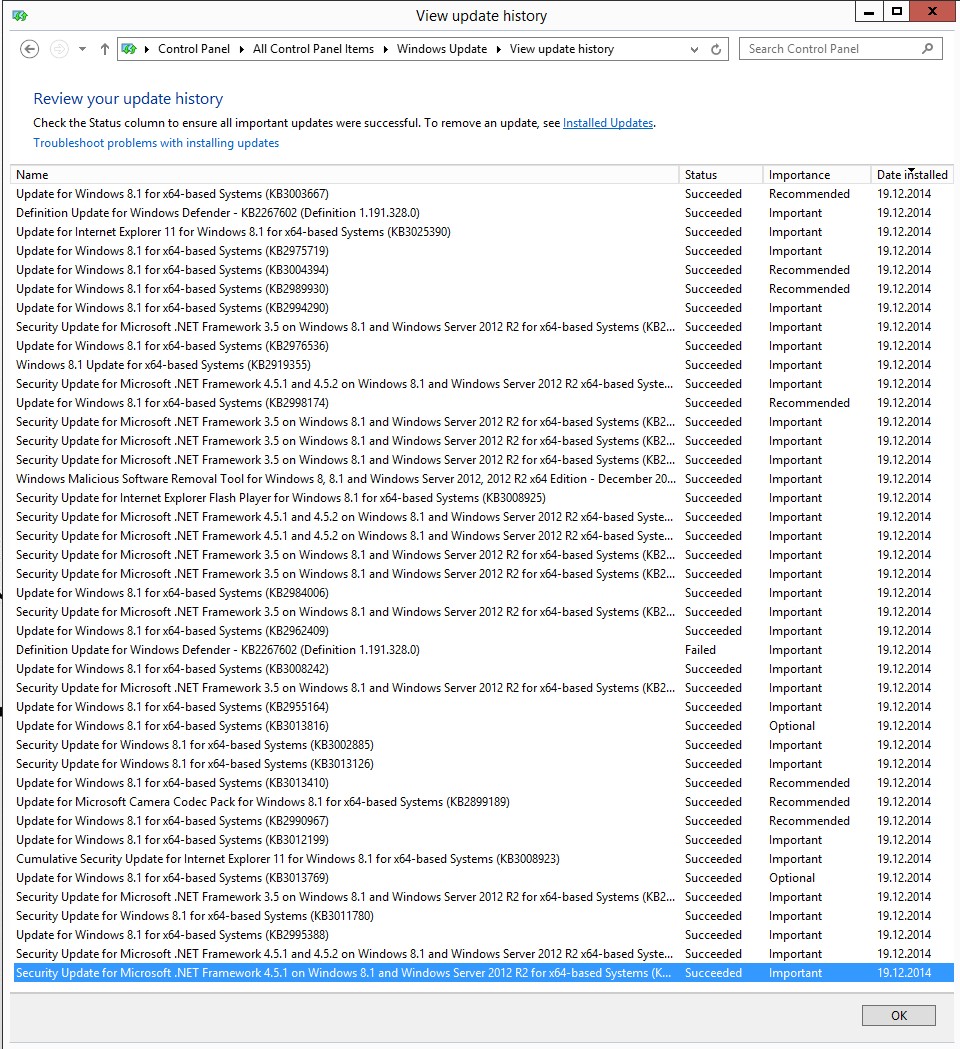Expand arrow after Control Panel breadcrumb
Screen dimensions: 960x1049
tap(242, 50)
